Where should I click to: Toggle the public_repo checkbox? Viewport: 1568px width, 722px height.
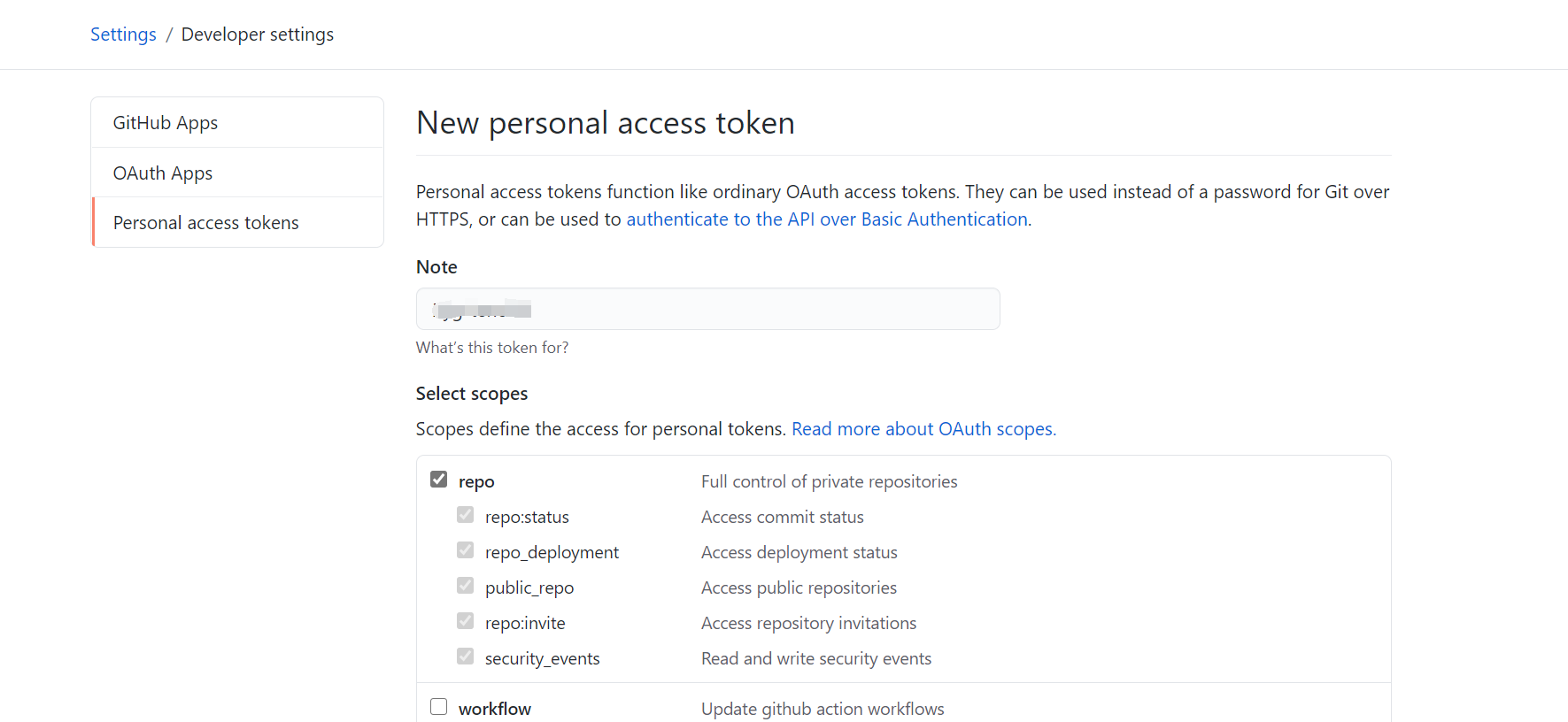pyautogui.click(x=466, y=586)
